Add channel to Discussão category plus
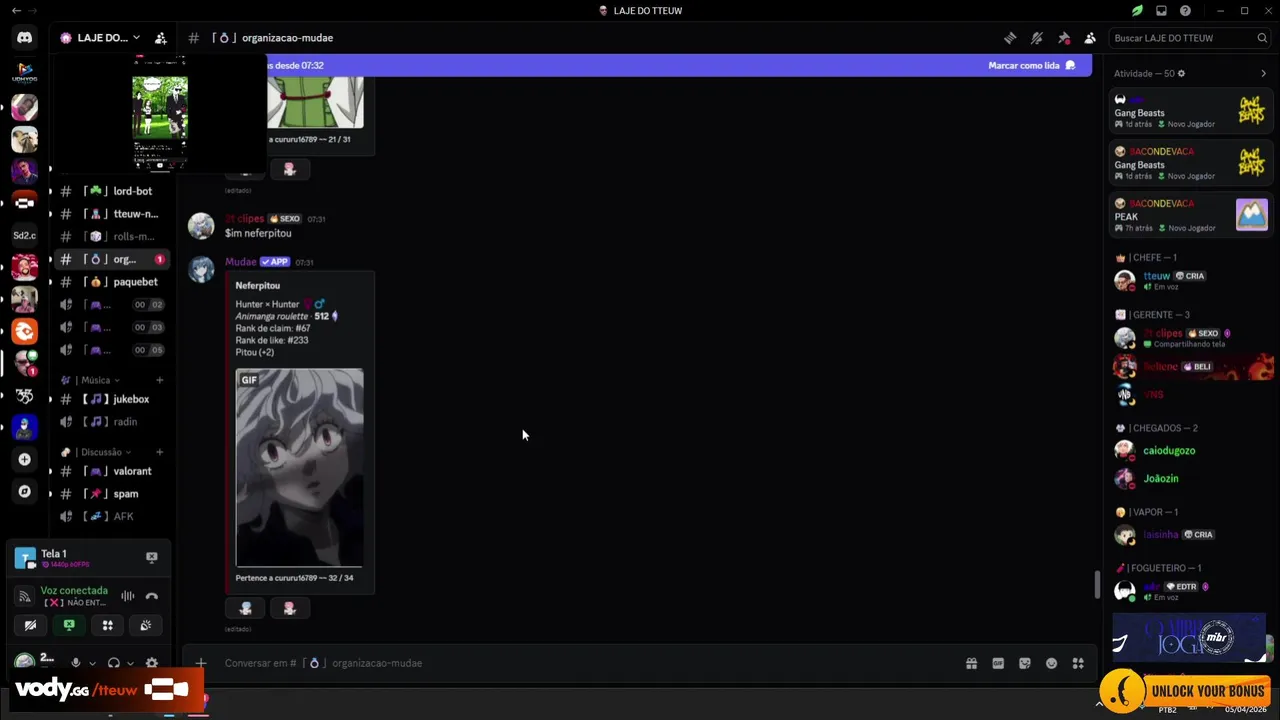This screenshot has height=720, width=1280. [x=160, y=452]
